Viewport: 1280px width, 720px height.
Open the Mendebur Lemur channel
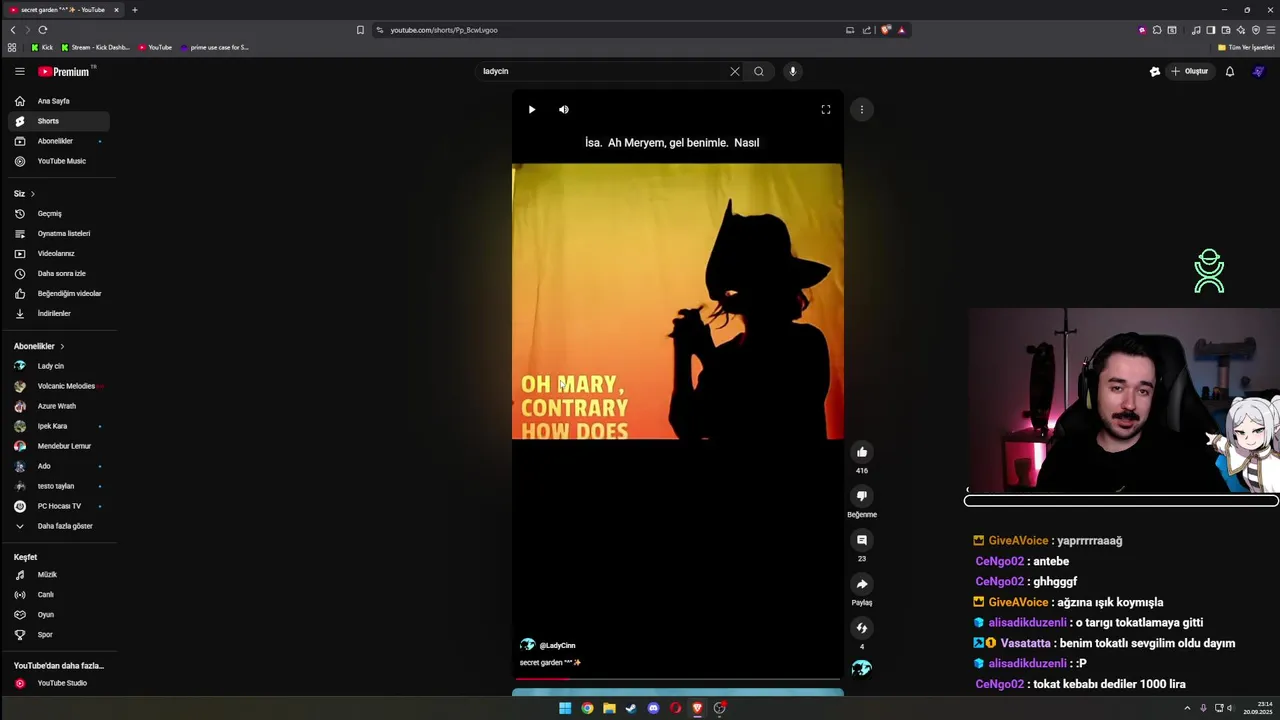(x=58, y=446)
